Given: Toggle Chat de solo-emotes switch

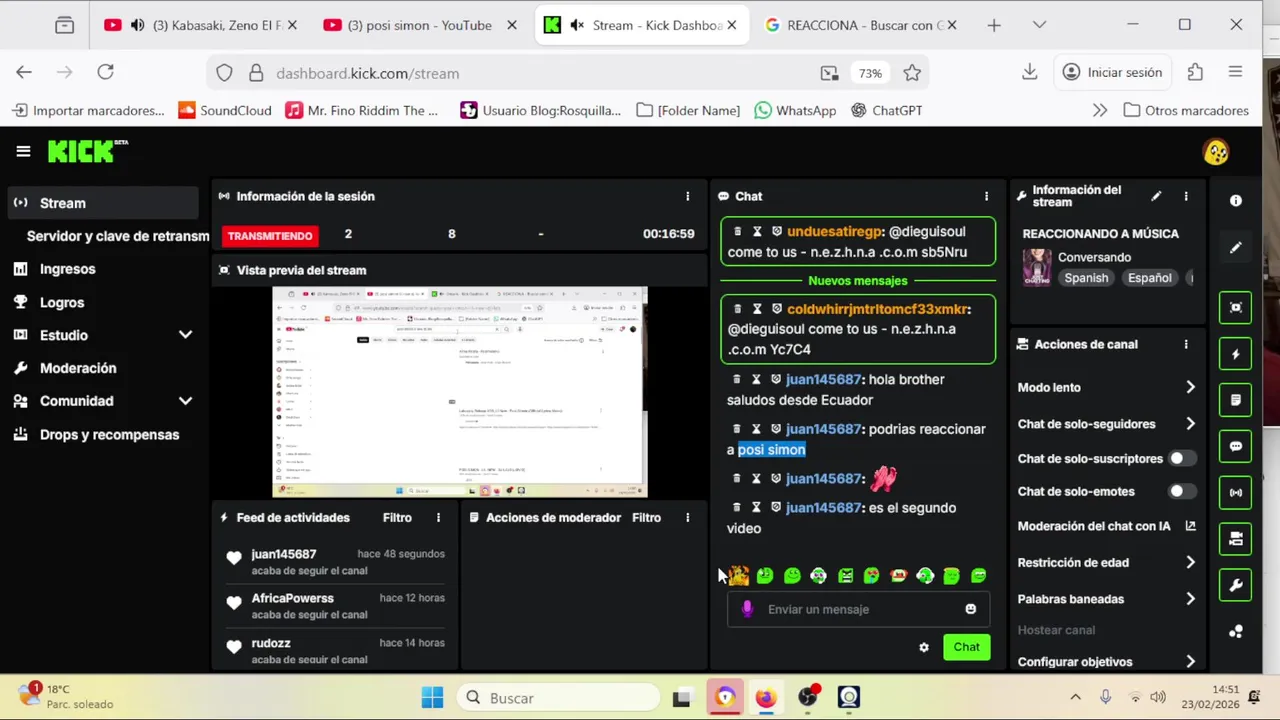Looking at the screenshot, I should point(1182,491).
